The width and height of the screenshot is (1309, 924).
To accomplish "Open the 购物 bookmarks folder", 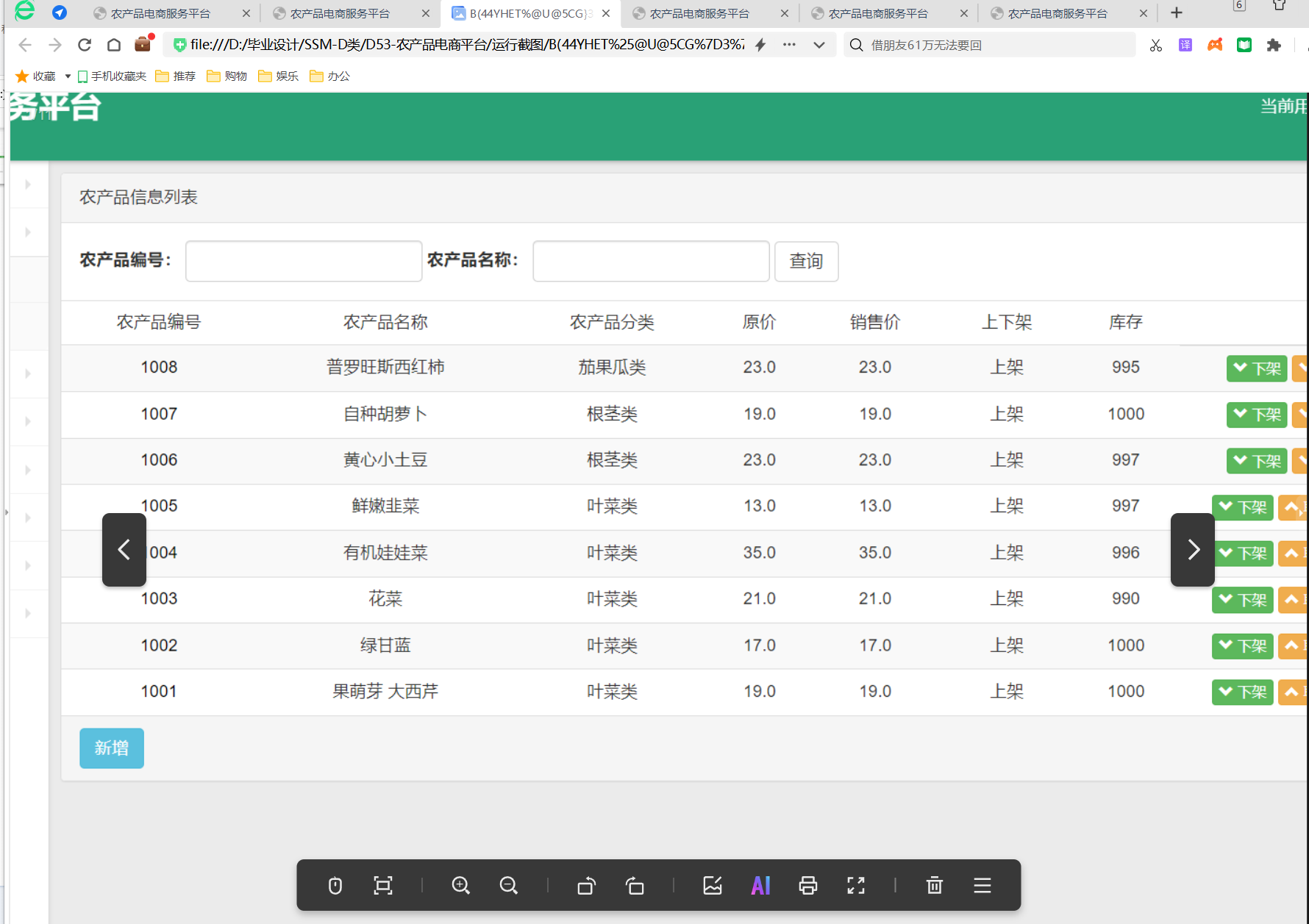I will point(227,76).
